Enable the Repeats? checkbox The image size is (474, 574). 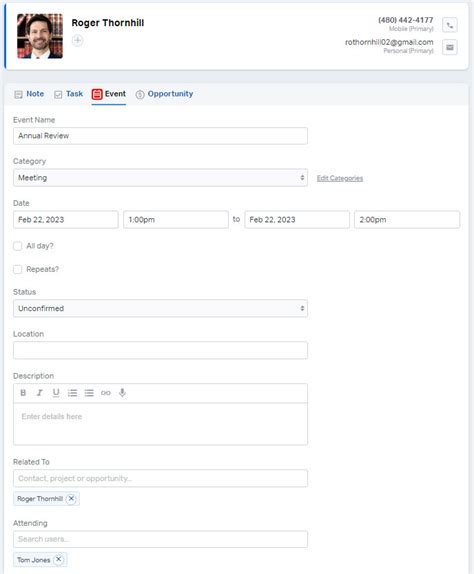click(x=18, y=269)
